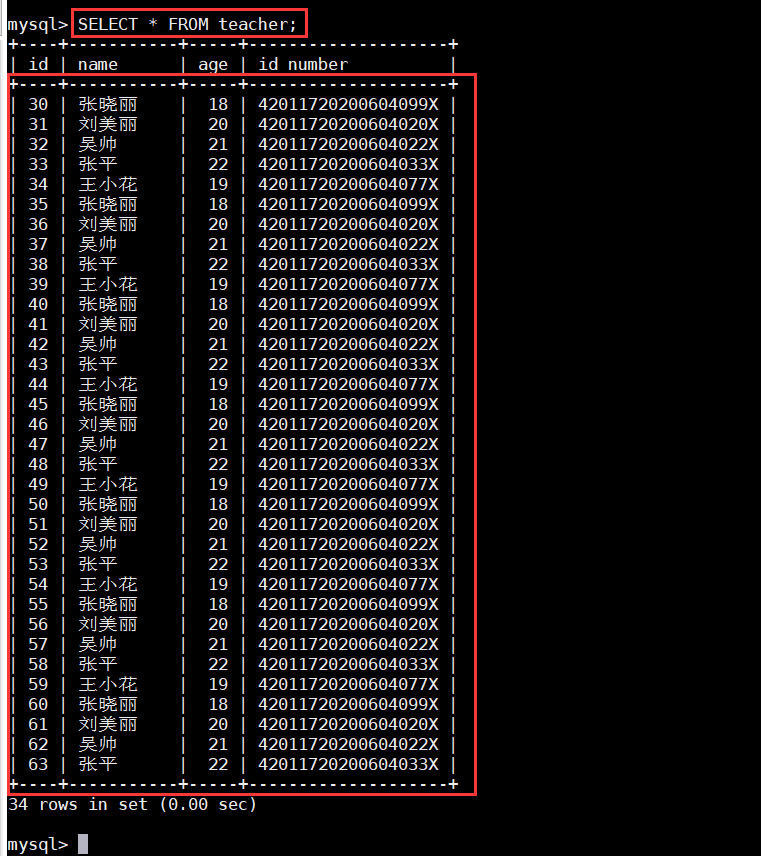Click age value 22 in row 48
The width and height of the screenshot is (761, 856).
(x=218, y=464)
